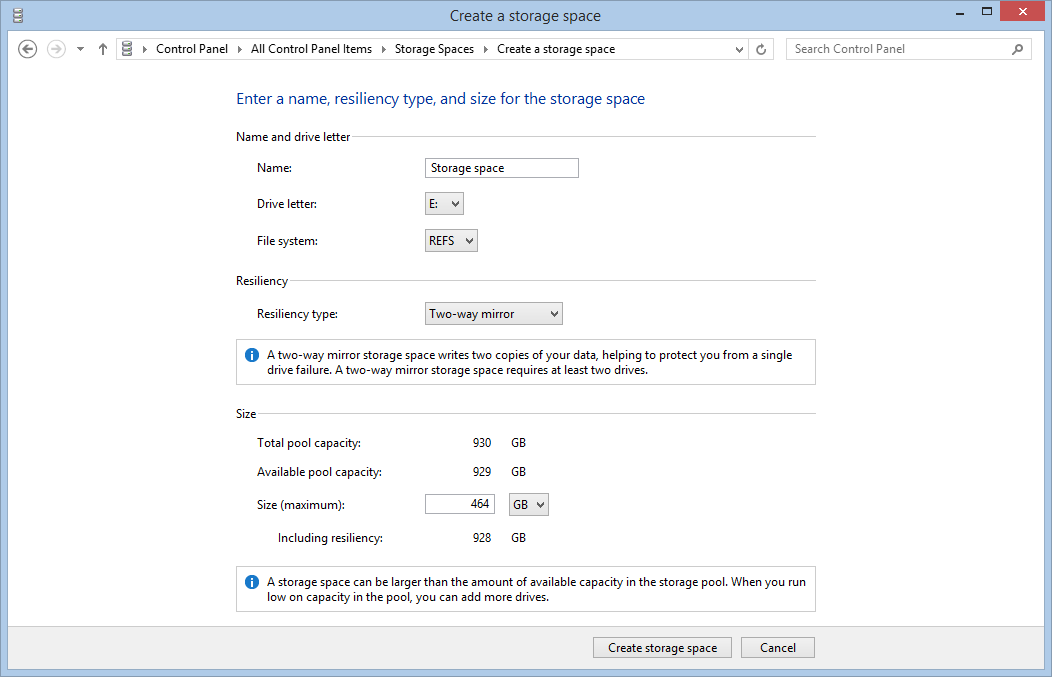Image resolution: width=1052 pixels, height=677 pixels.
Task: Click the storage space Name field
Action: click(502, 168)
